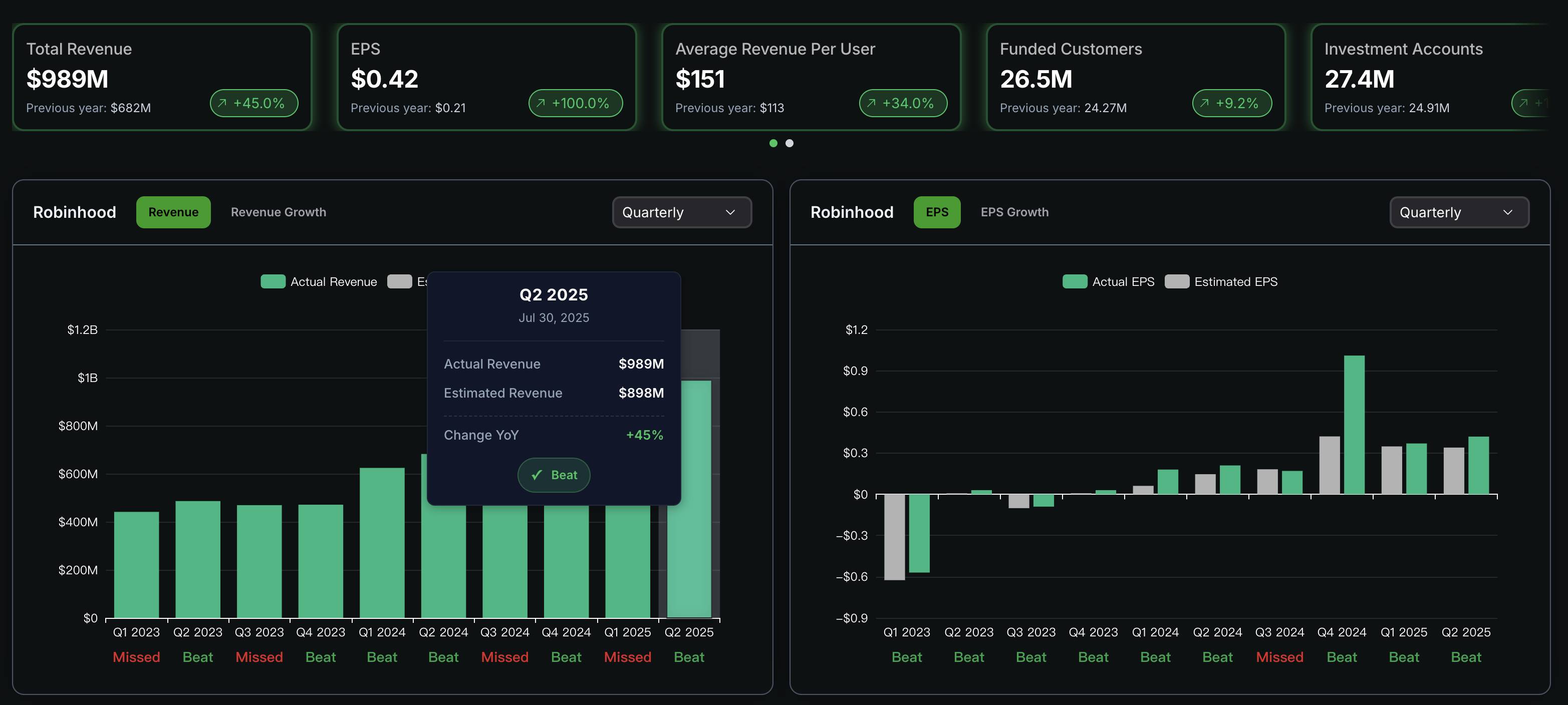The height and width of the screenshot is (705, 1568).
Task: Click the +9.2% trend indicator on Funded Customers
Action: point(1231,103)
